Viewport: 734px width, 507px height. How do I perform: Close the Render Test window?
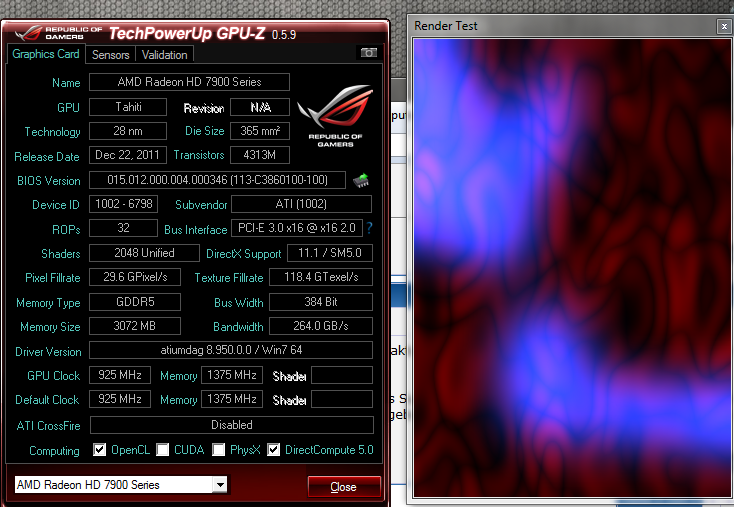[x=724, y=27]
